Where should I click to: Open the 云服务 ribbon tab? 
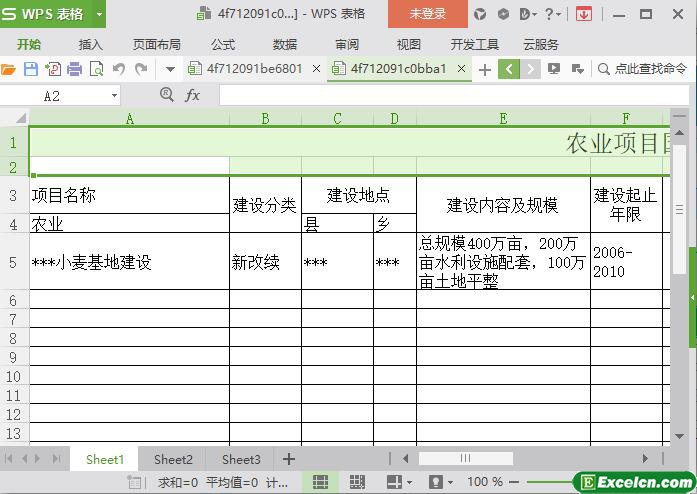point(541,44)
